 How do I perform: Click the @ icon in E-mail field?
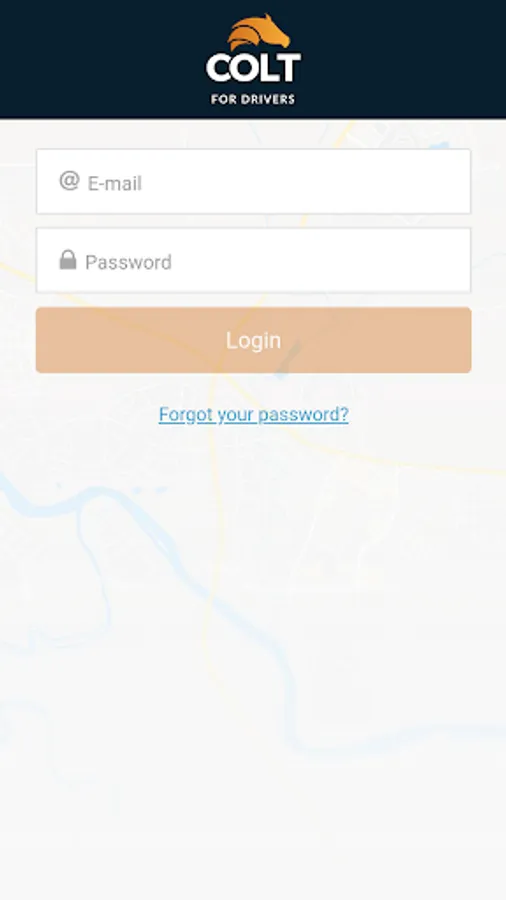click(69, 181)
